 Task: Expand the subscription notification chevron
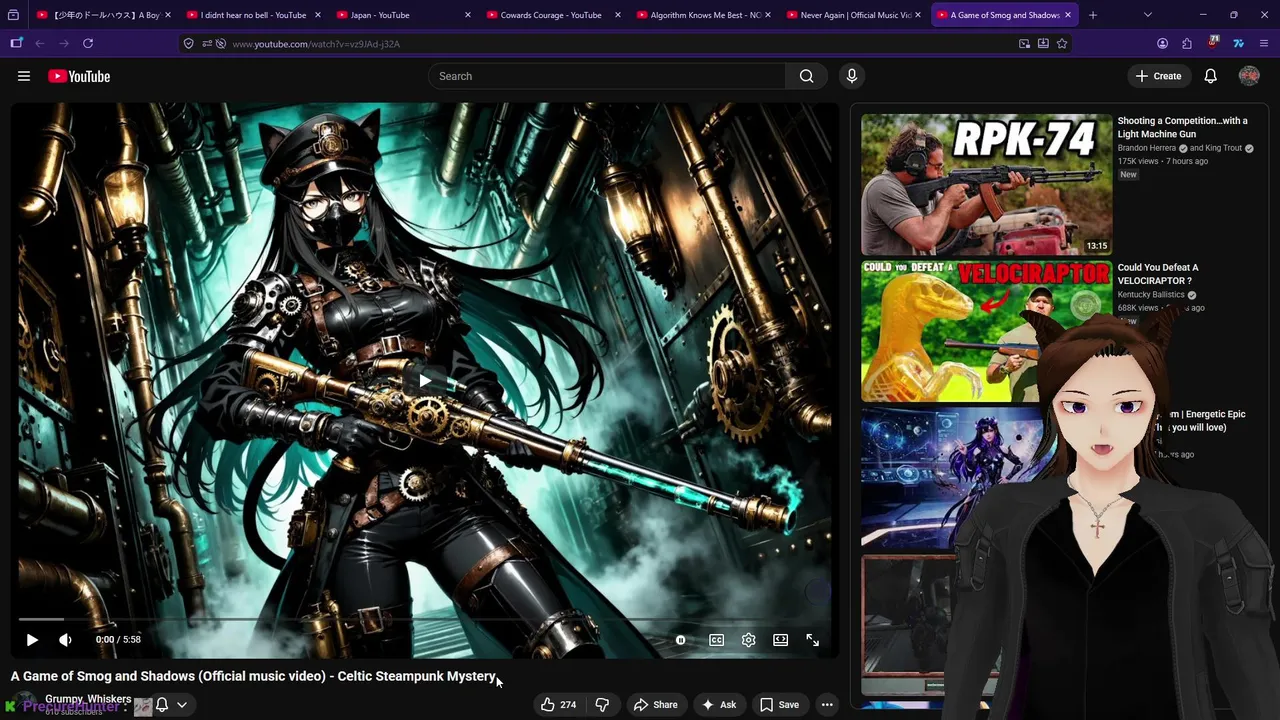click(182, 705)
